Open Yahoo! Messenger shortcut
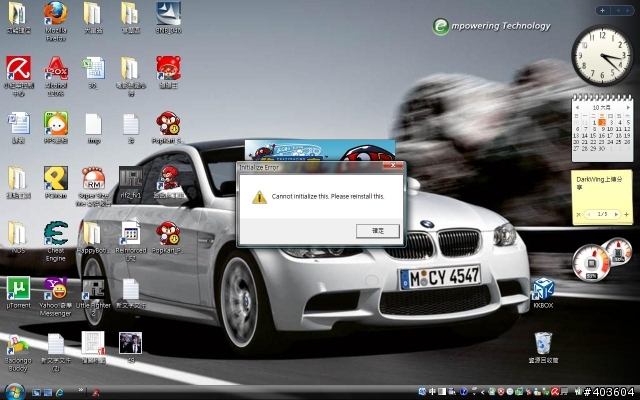The width and height of the screenshot is (640, 400). point(56,297)
